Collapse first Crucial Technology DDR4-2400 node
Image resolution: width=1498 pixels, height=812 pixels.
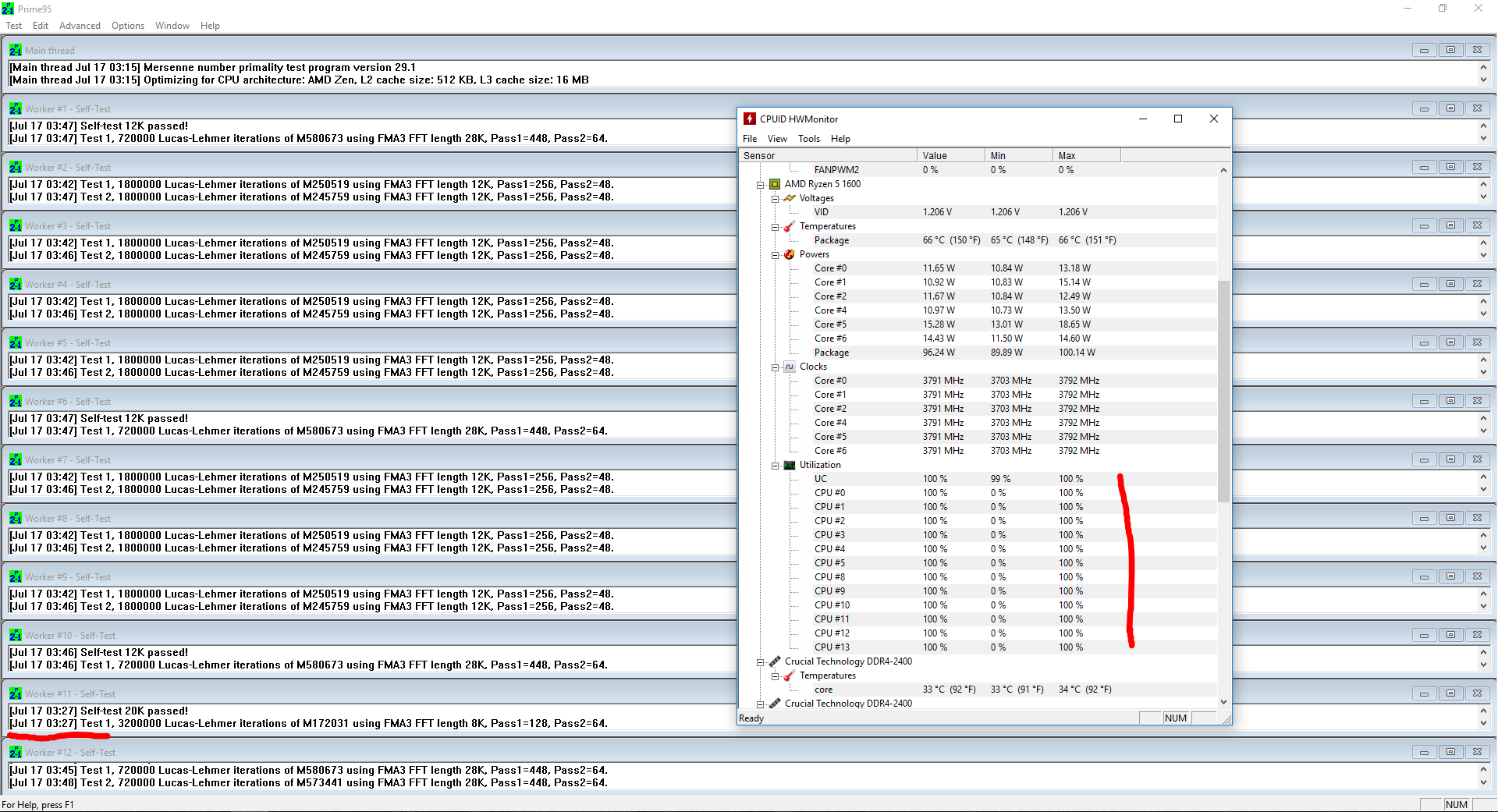click(760, 662)
